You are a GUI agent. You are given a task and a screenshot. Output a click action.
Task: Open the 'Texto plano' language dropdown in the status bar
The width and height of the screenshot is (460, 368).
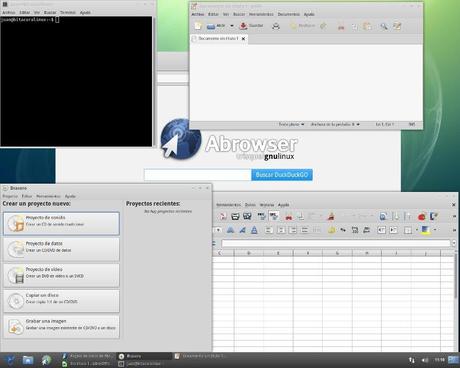291,124
